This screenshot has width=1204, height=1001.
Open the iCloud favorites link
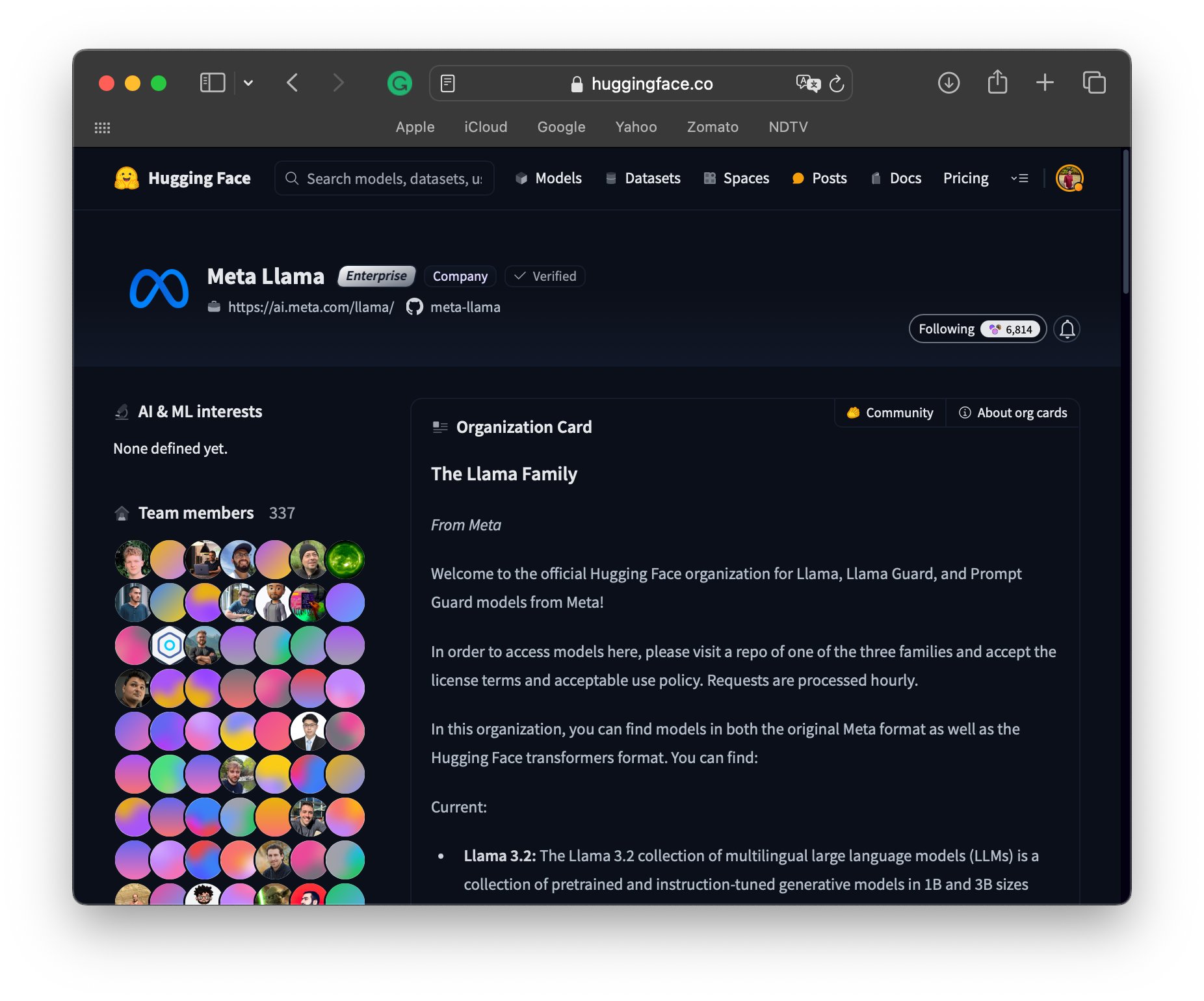click(x=486, y=127)
